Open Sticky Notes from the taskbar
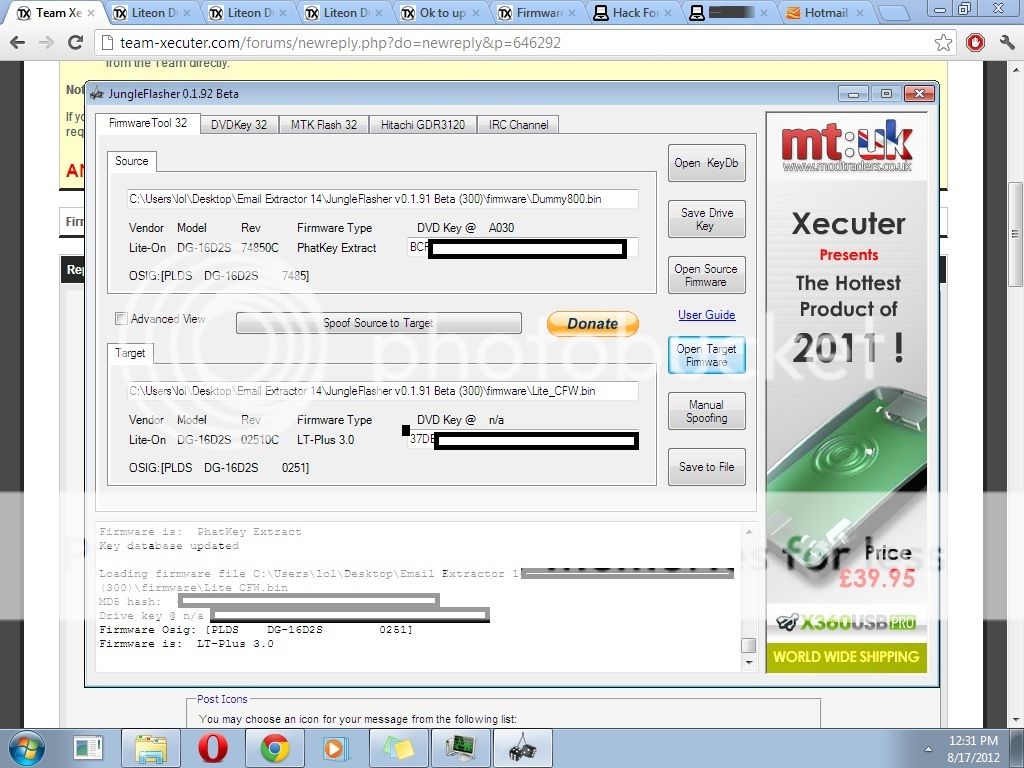 398,748
